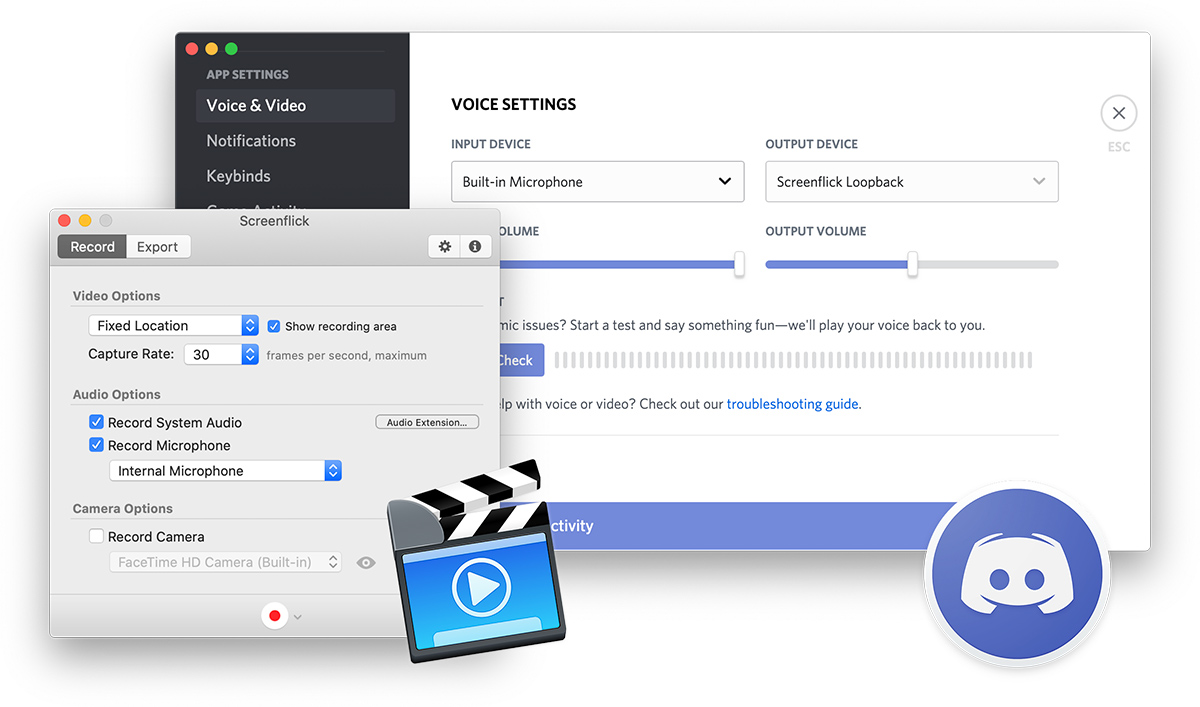
Task: Open Keybinds in Discord settings sidebar
Action: (x=238, y=176)
